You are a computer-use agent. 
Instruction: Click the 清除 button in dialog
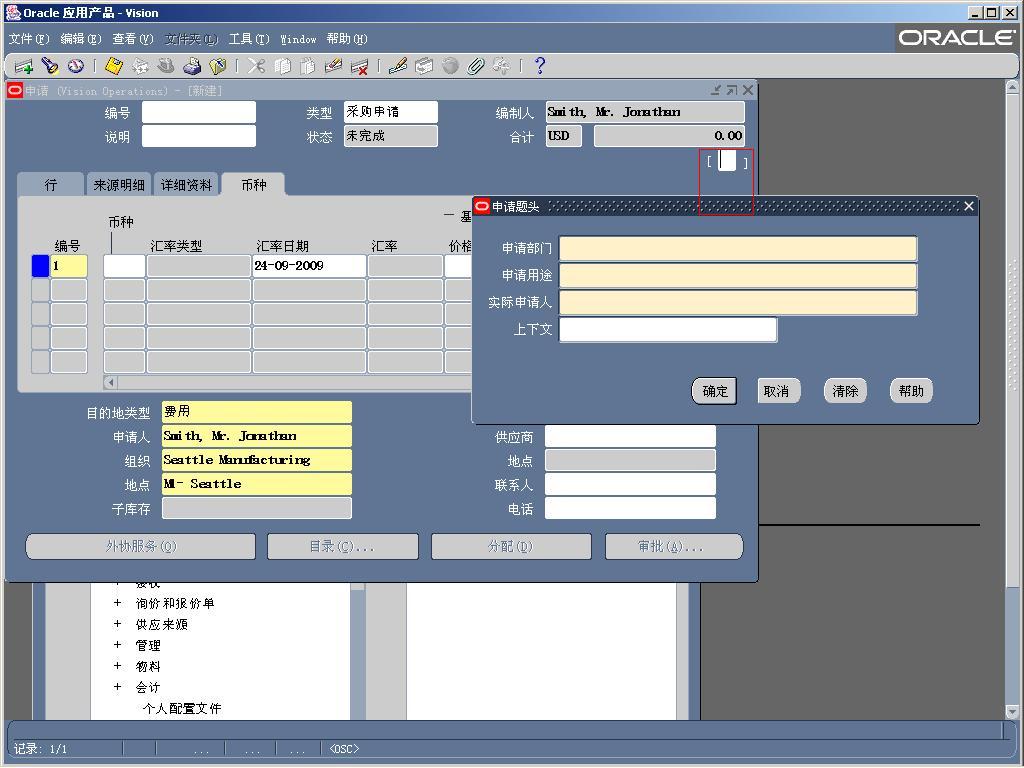(845, 391)
